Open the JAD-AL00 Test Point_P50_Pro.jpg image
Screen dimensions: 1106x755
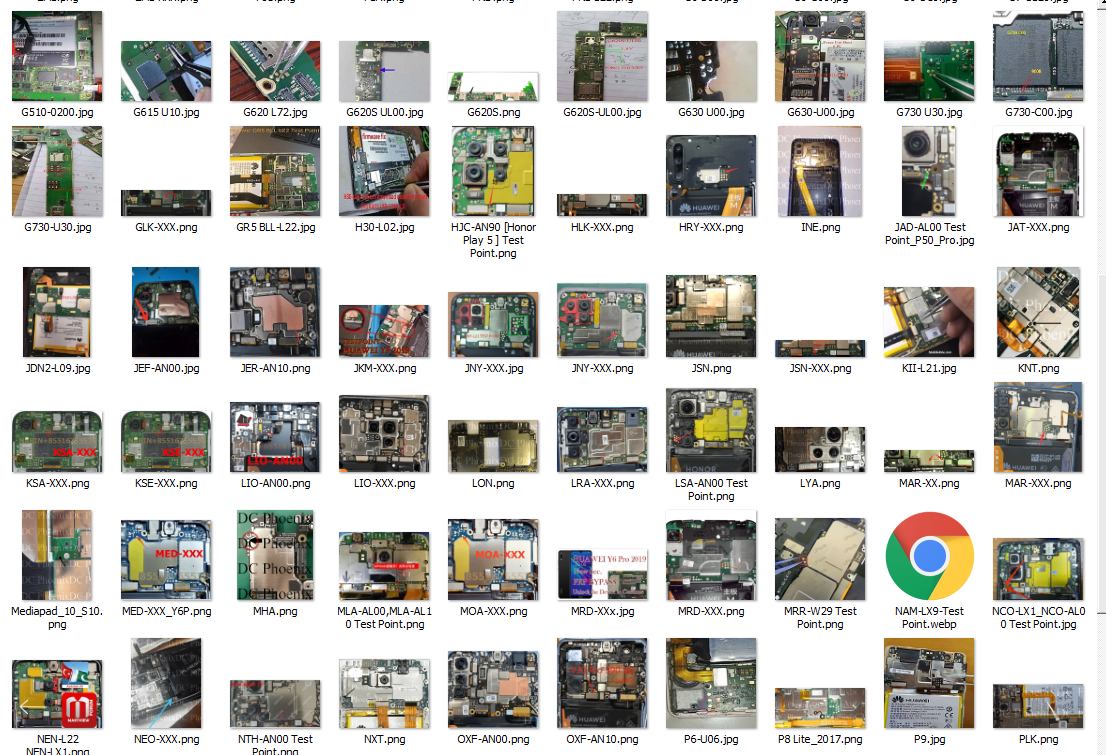[929, 171]
